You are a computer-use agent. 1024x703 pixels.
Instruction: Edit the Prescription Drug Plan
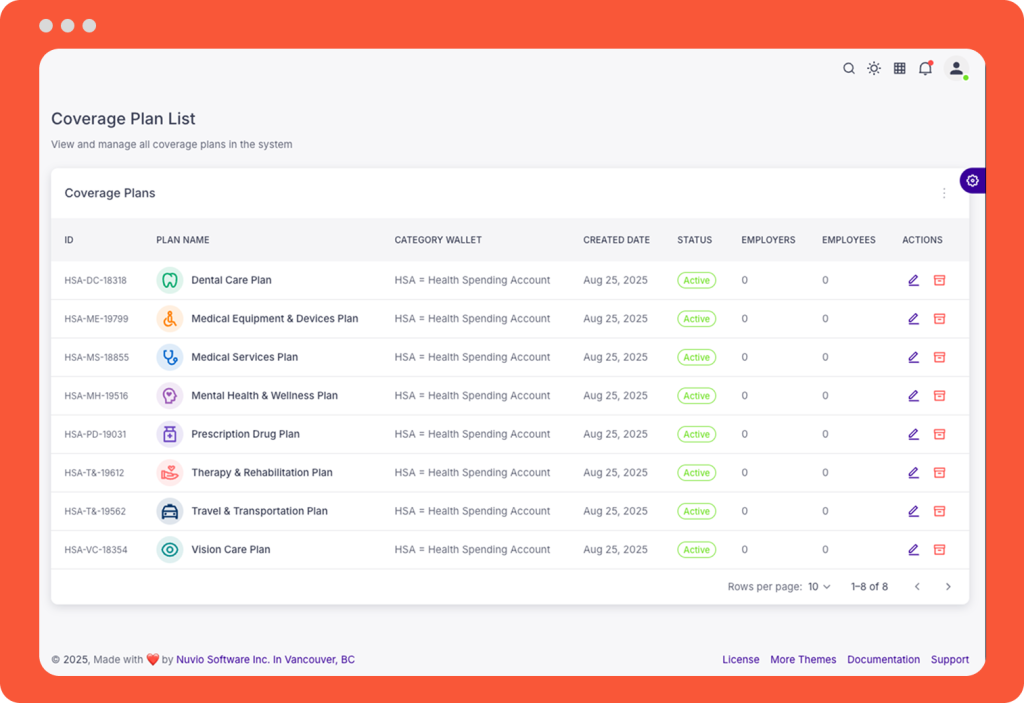913,434
